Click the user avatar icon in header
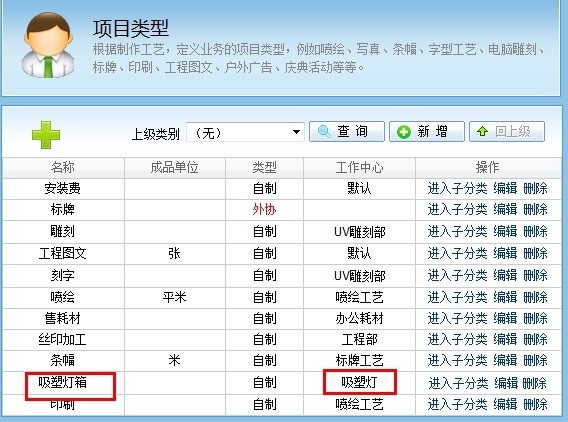The width and height of the screenshot is (568, 422). tap(47, 45)
